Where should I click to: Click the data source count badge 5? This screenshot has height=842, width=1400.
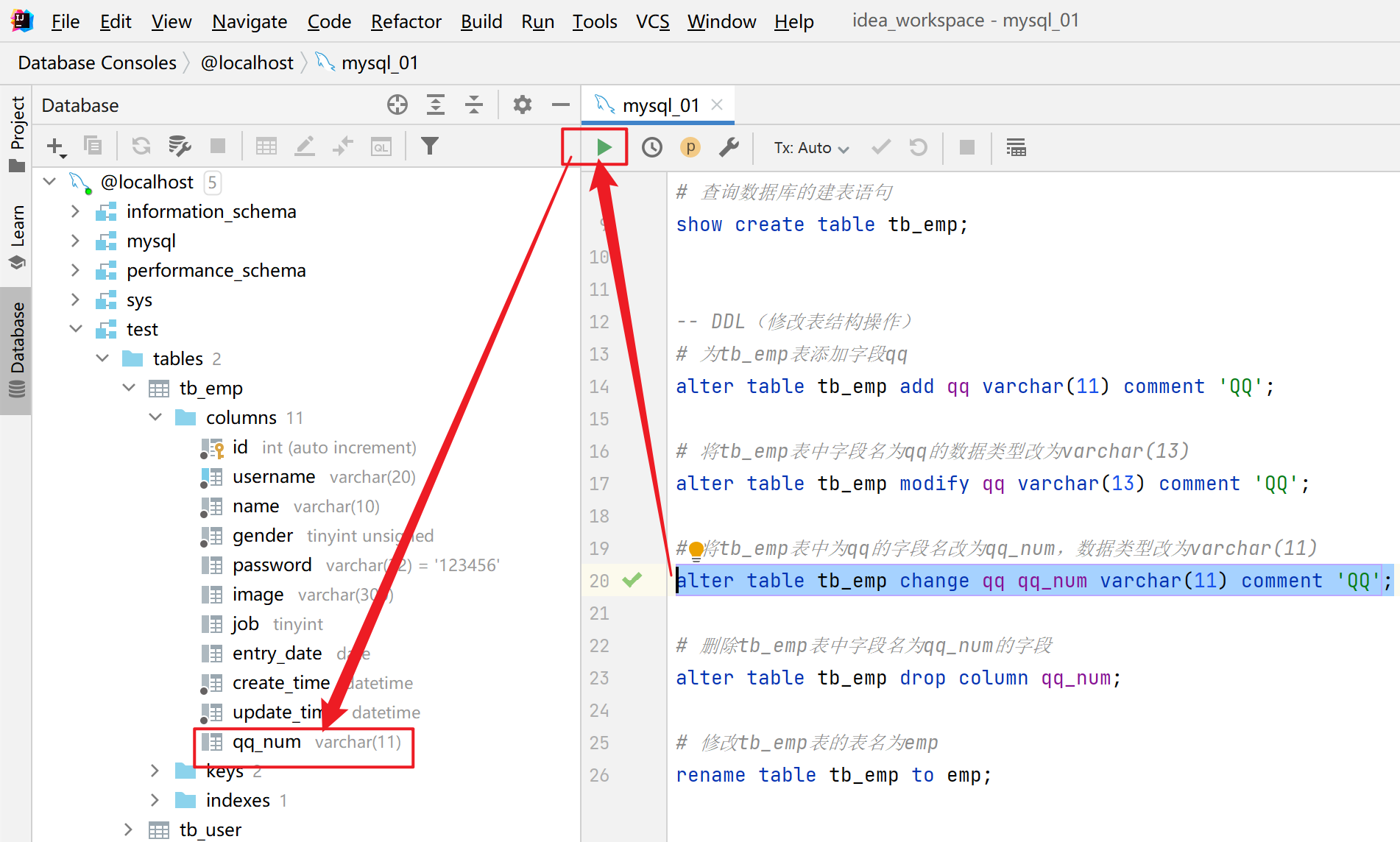click(x=212, y=182)
